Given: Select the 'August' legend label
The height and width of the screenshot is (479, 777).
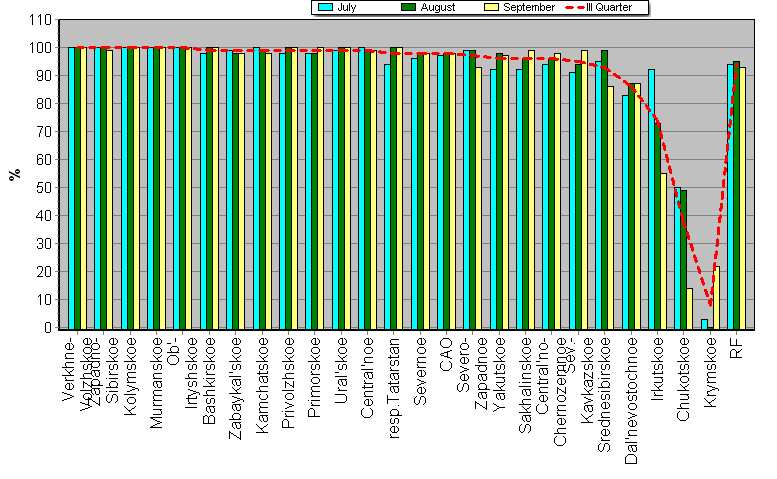Looking at the screenshot, I should pos(438,7).
